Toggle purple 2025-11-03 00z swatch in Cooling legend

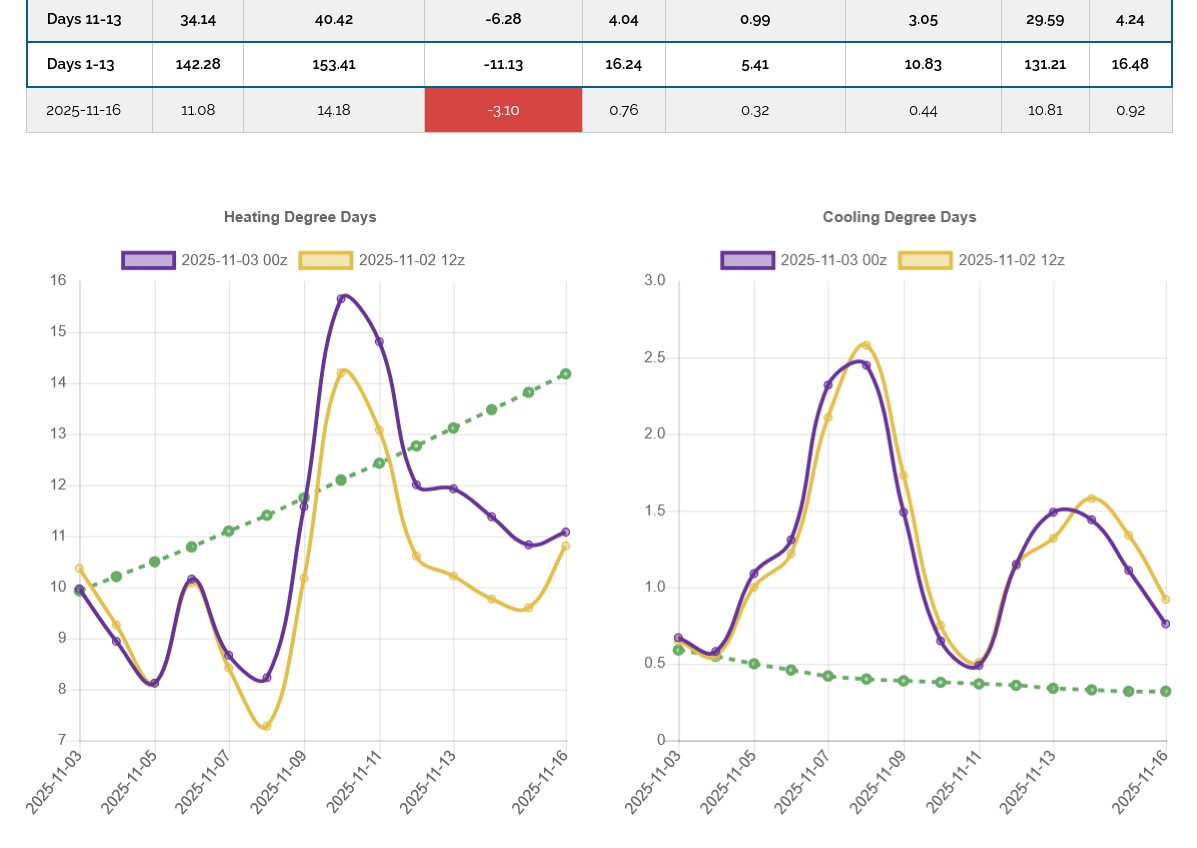coord(748,260)
